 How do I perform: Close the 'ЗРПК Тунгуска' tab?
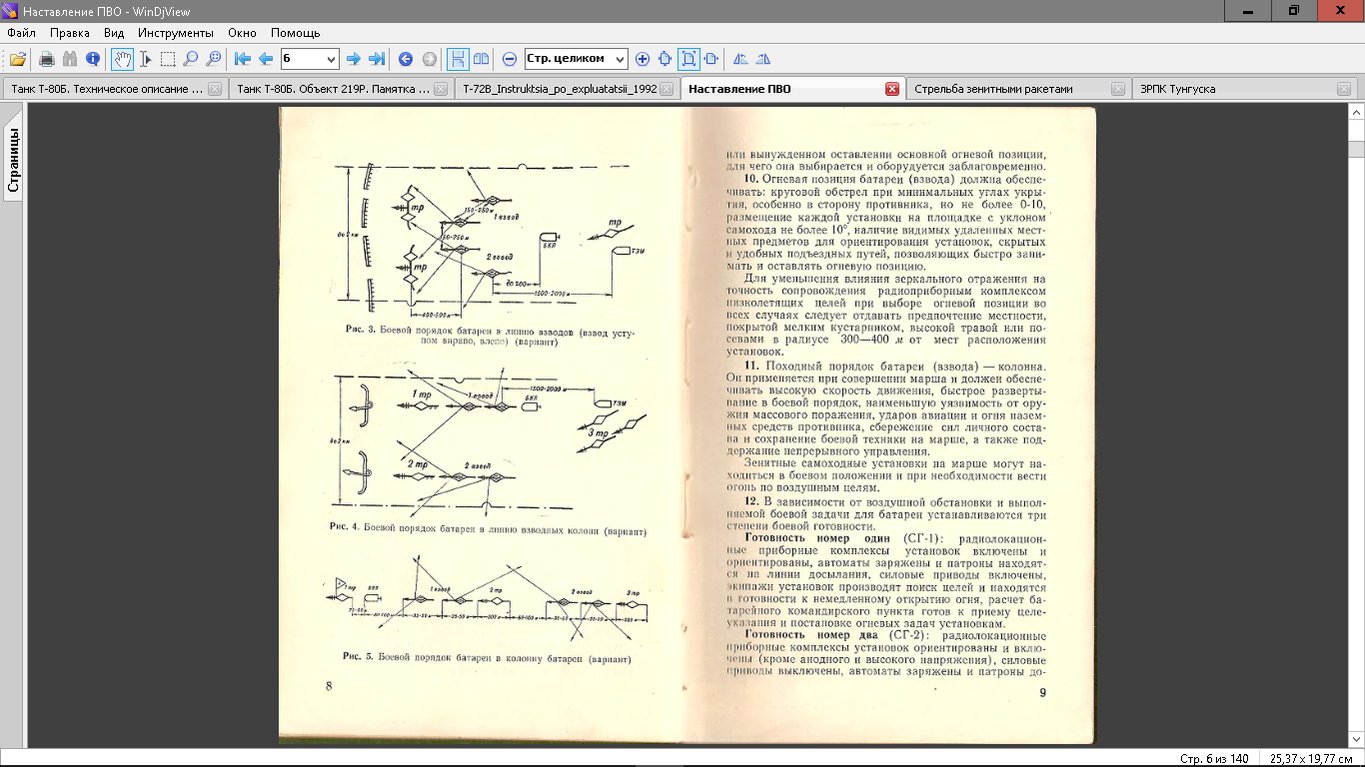(1344, 89)
